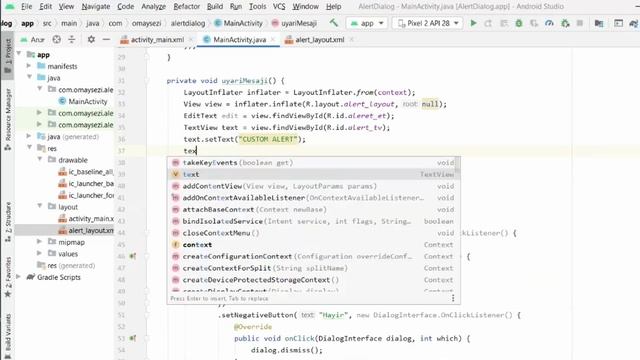Screen dimensions: 640x360
Task: Close the activity_main.xml tab
Action: tap(191, 40)
